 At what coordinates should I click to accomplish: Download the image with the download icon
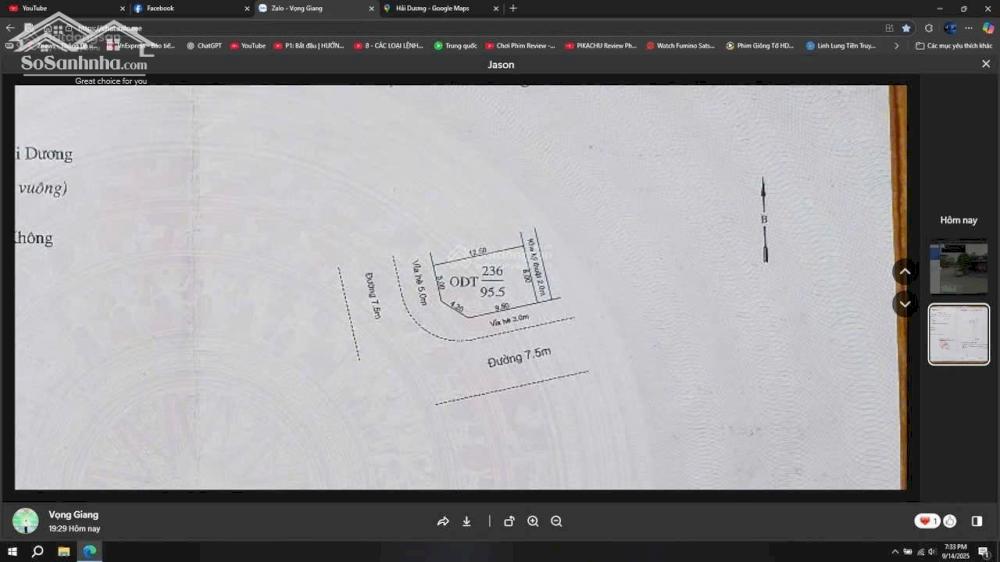point(466,521)
